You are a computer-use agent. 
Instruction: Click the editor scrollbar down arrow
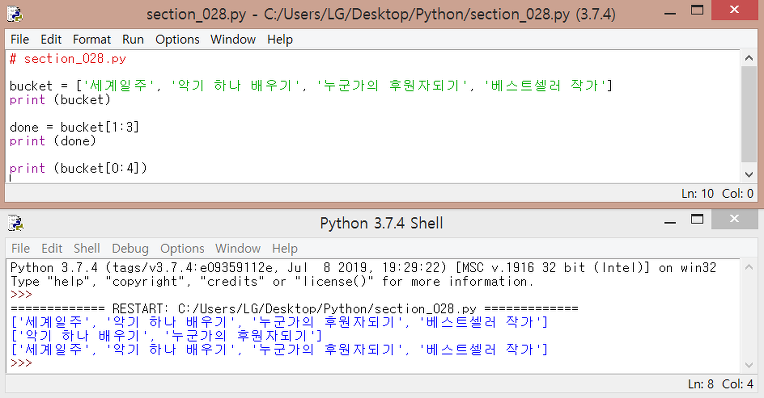click(749, 174)
